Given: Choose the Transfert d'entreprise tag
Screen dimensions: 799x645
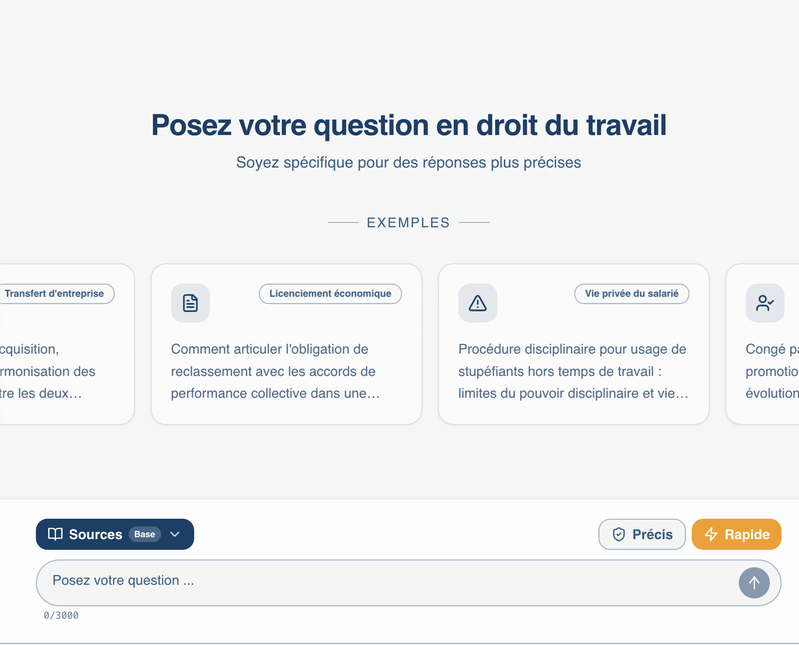Looking at the screenshot, I should point(54,294).
